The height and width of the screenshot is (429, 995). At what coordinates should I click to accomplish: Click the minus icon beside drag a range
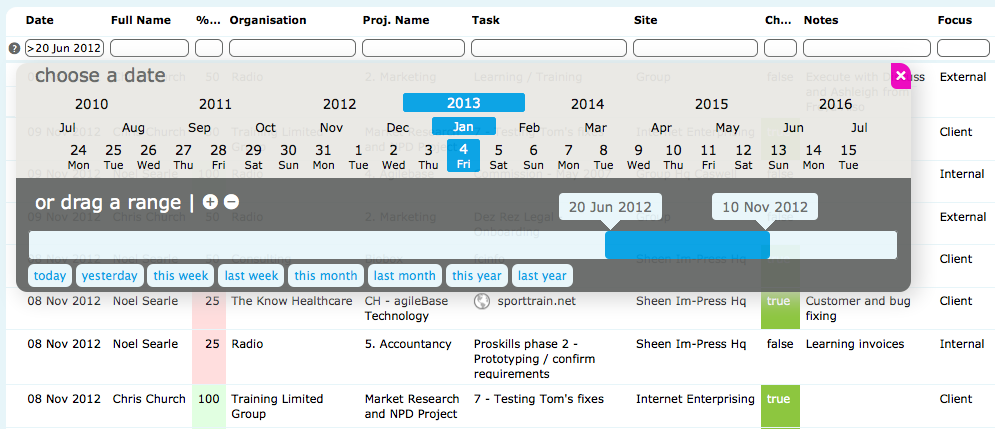[x=231, y=201]
